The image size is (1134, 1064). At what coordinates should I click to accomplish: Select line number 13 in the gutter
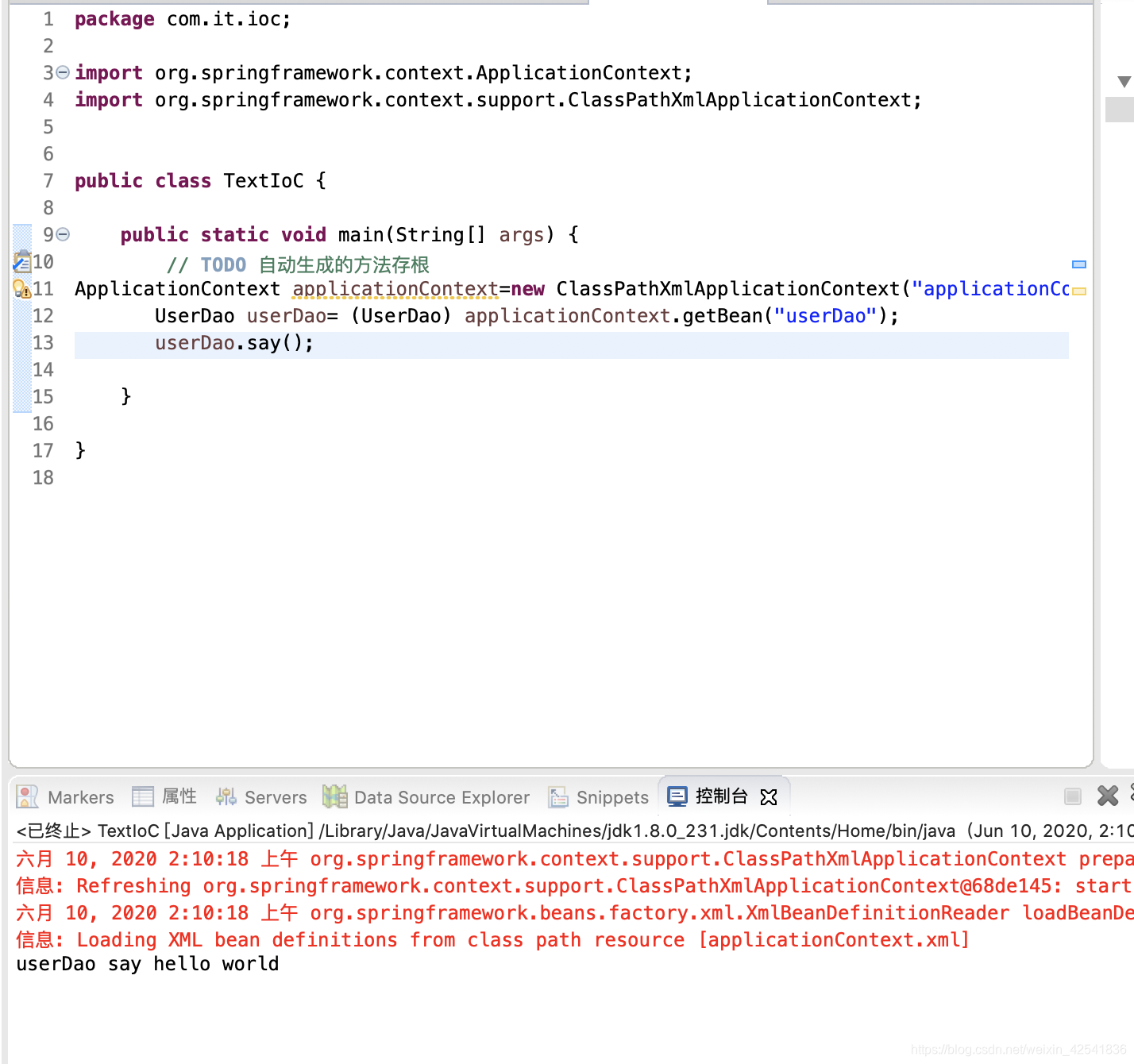(44, 342)
